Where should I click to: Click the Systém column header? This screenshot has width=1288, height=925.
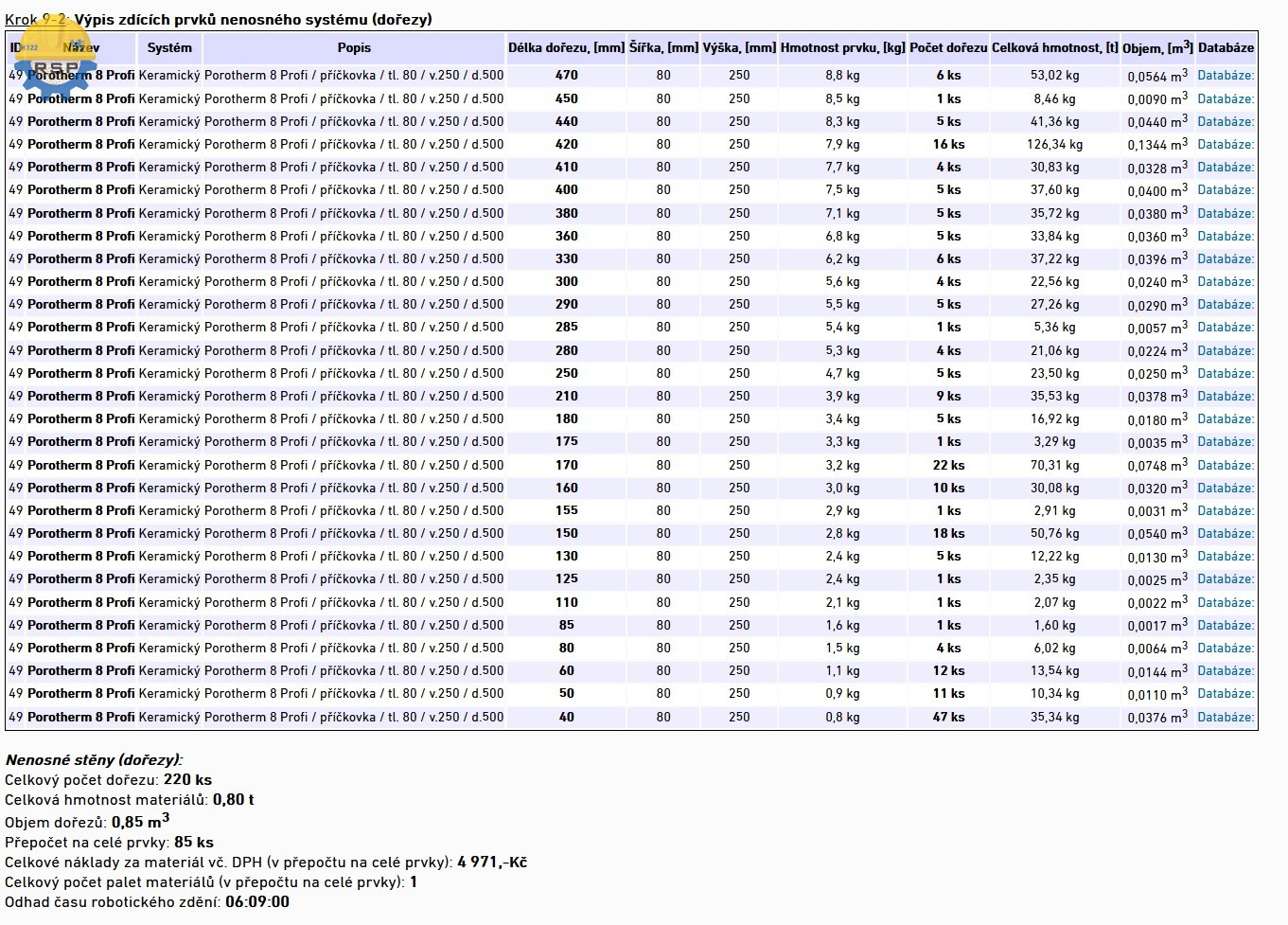pyautogui.click(x=169, y=47)
